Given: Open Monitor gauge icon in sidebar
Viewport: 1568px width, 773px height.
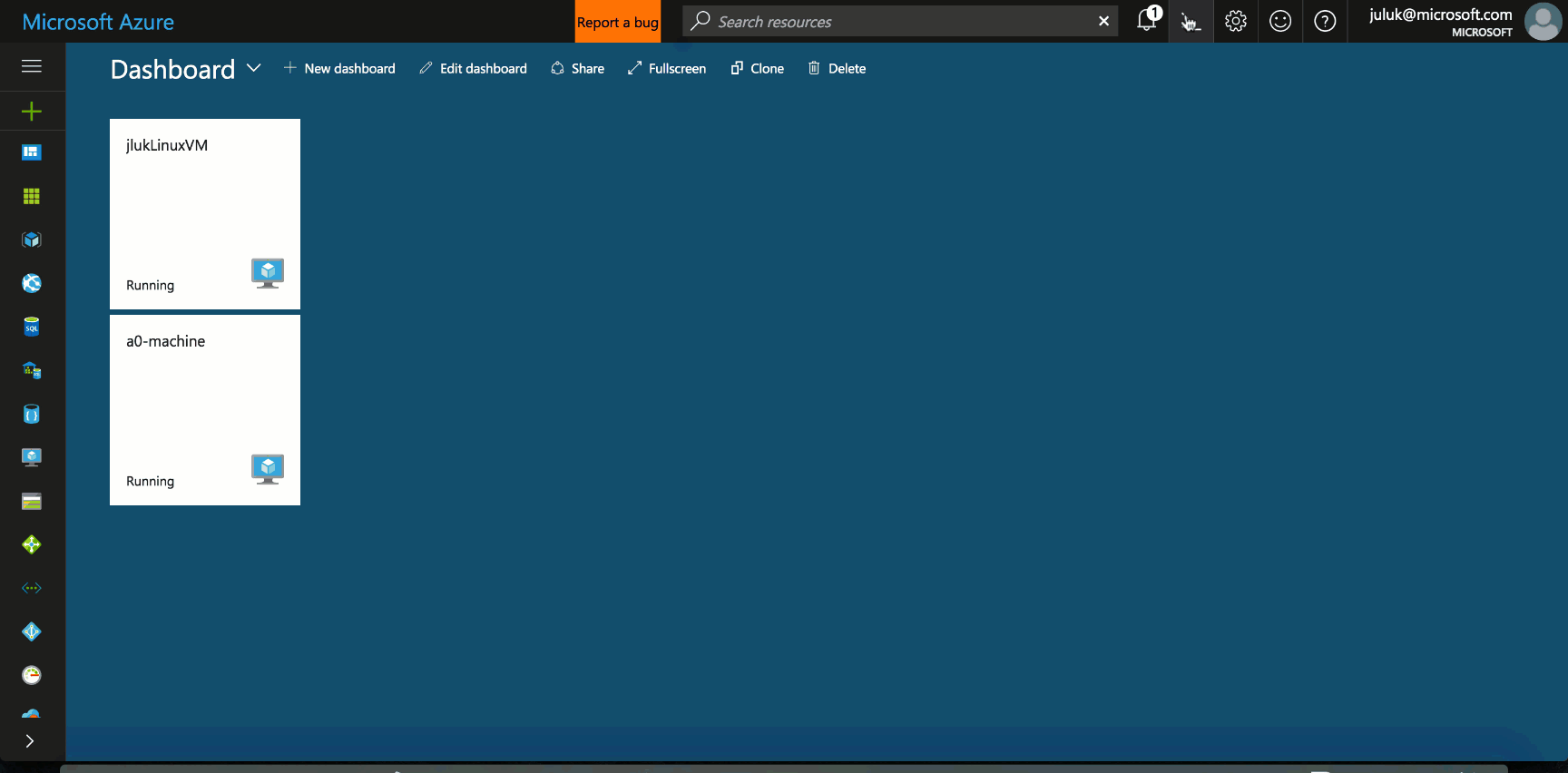Looking at the screenshot, I should 32,675.
